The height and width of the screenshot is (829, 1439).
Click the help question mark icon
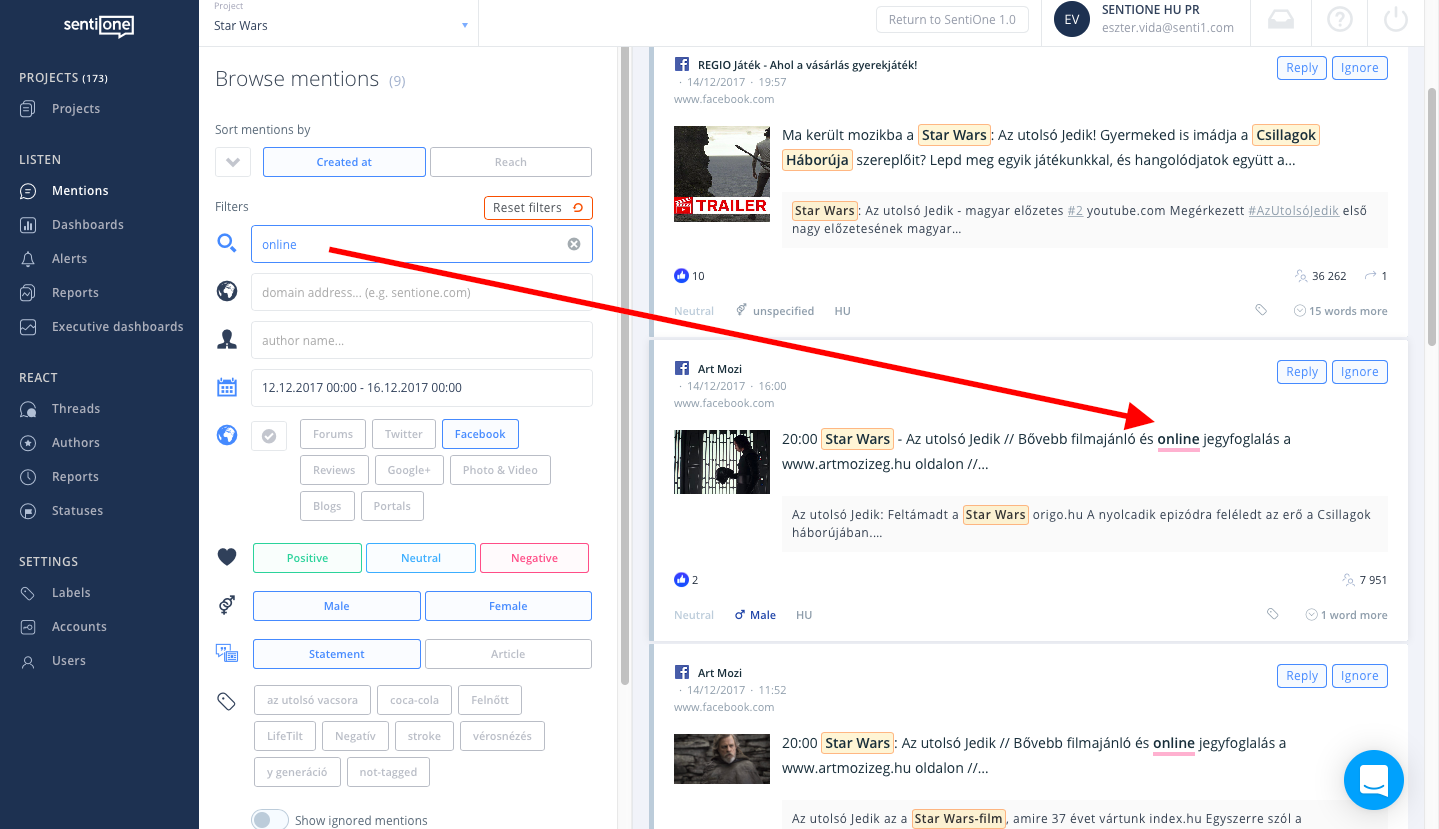tap(1338, 20)
